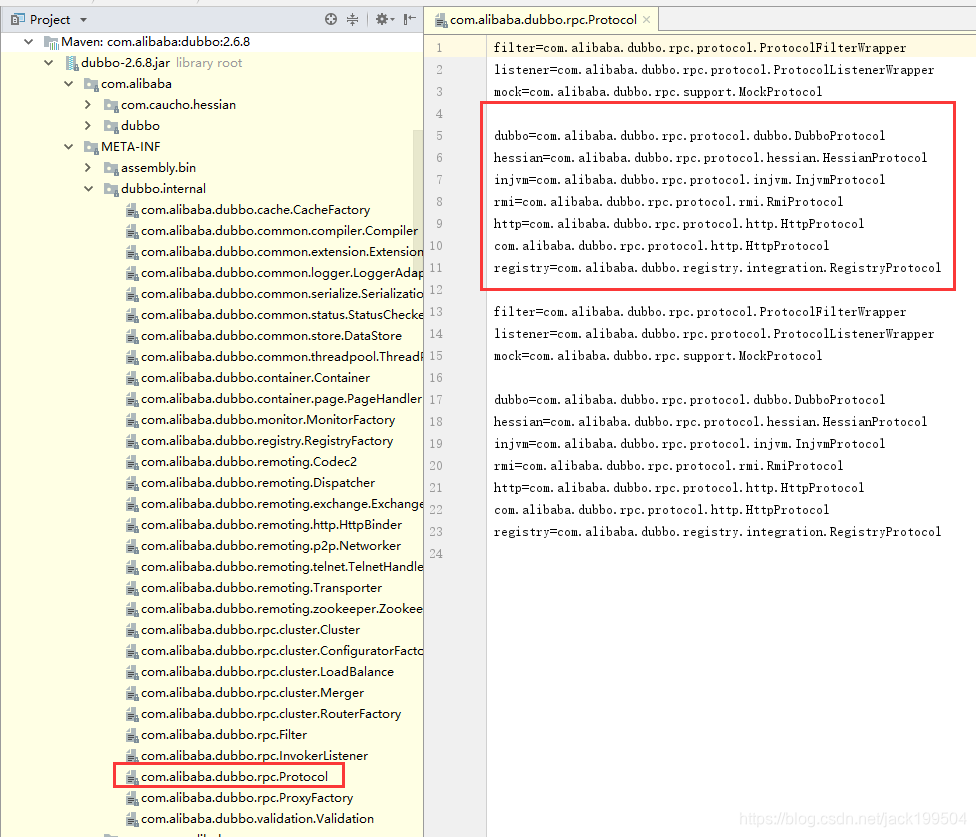The width and height of the screenshot is (976, 837).
Task: Click the dubbo-2.6.8.jar archive icon
Action: tap(72, 63)
